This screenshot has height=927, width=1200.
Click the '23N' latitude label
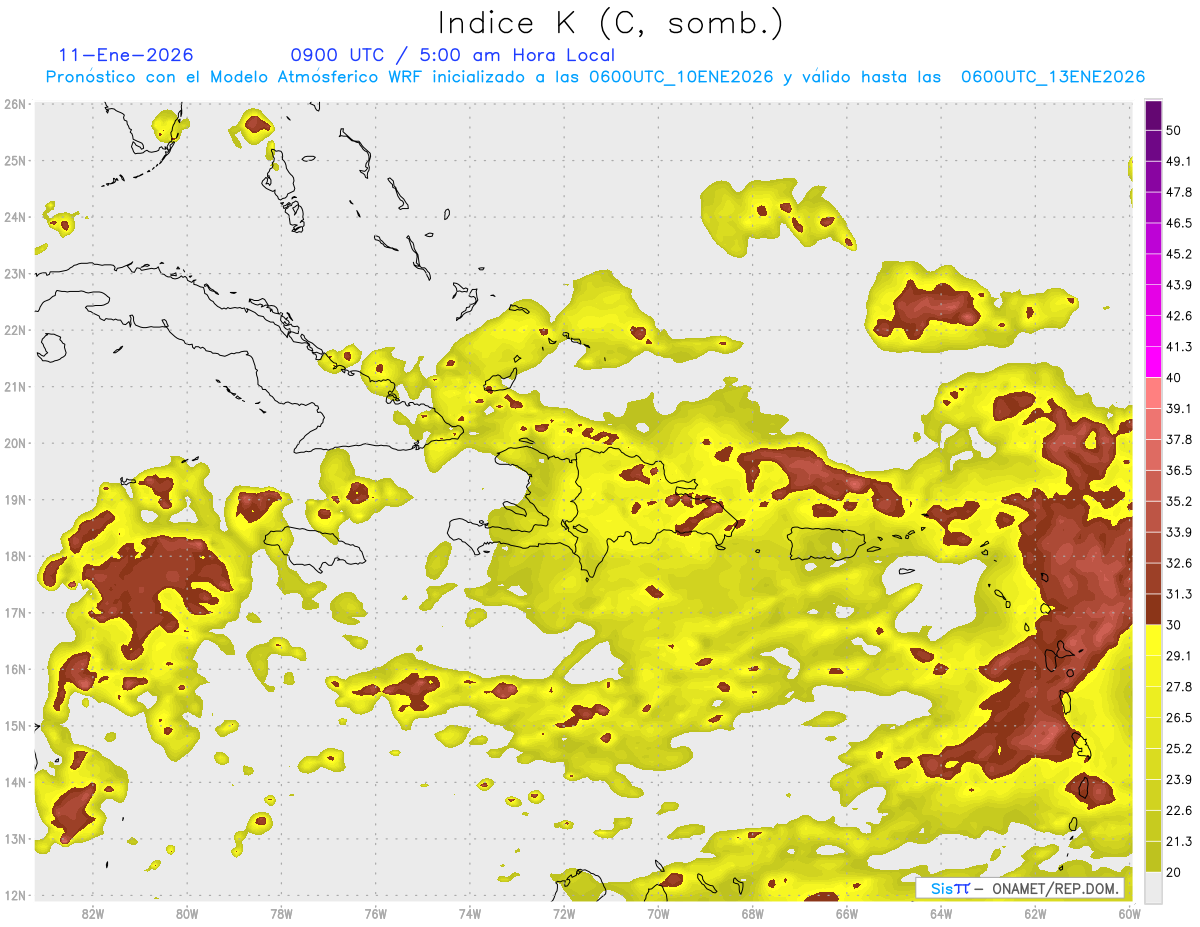pos(15,273)
